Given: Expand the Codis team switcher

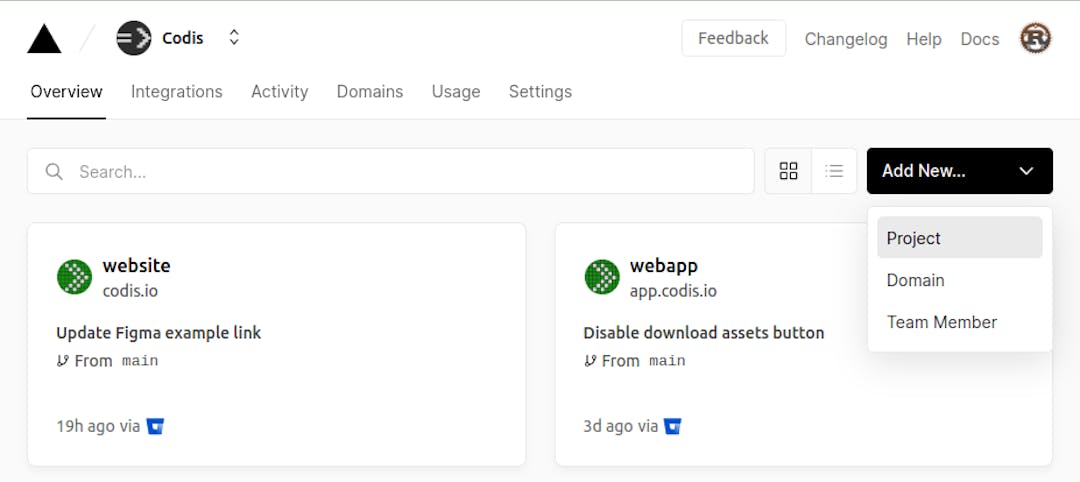Looking at the screenshot, I should pos(234,38).
